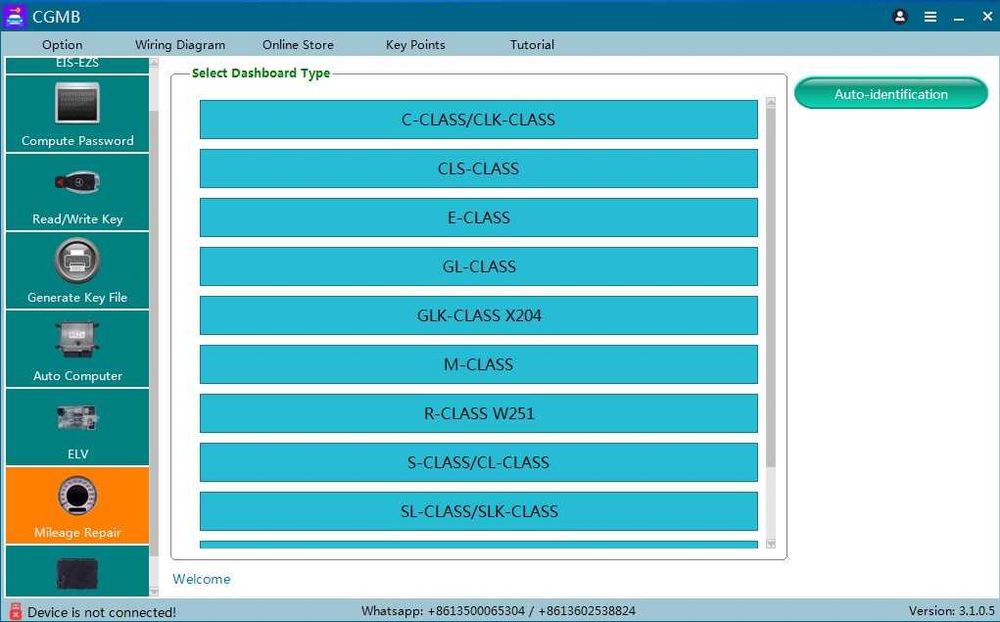This screenshot has height=622, width=1000.
Task: Click the device connection status icon
Action: click(16, 611)
